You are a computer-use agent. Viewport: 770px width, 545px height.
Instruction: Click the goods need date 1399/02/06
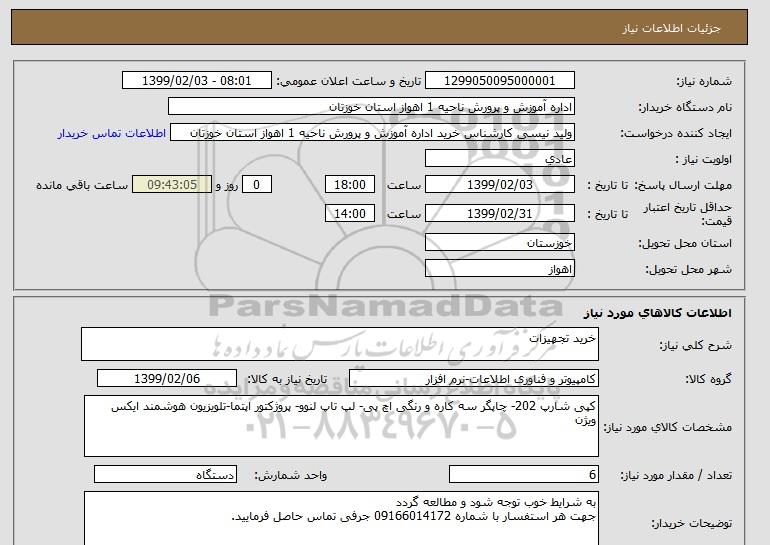click(167, 379)
